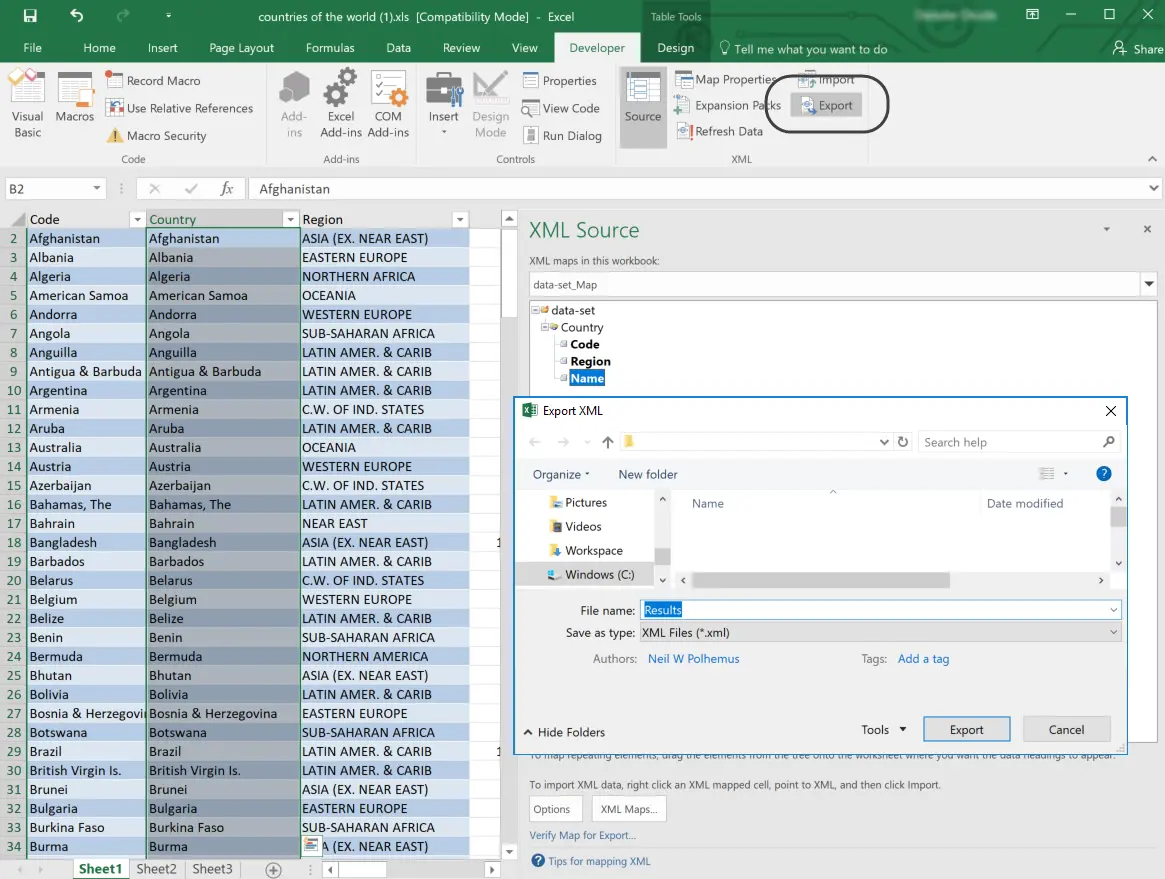Open the Verify Map for Export link
1165x879 pixels.
coord(582,835)
